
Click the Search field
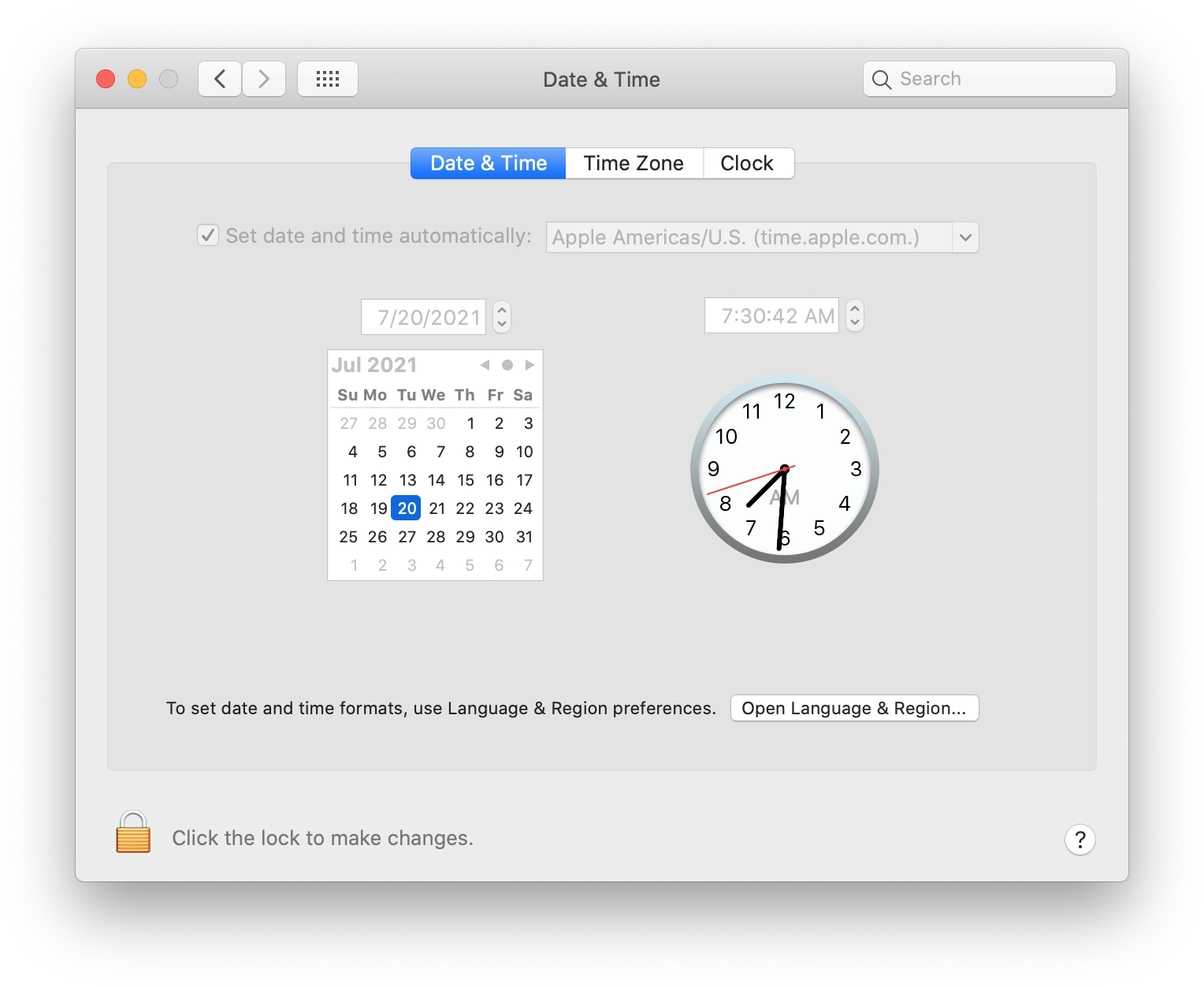coord(990,79)
